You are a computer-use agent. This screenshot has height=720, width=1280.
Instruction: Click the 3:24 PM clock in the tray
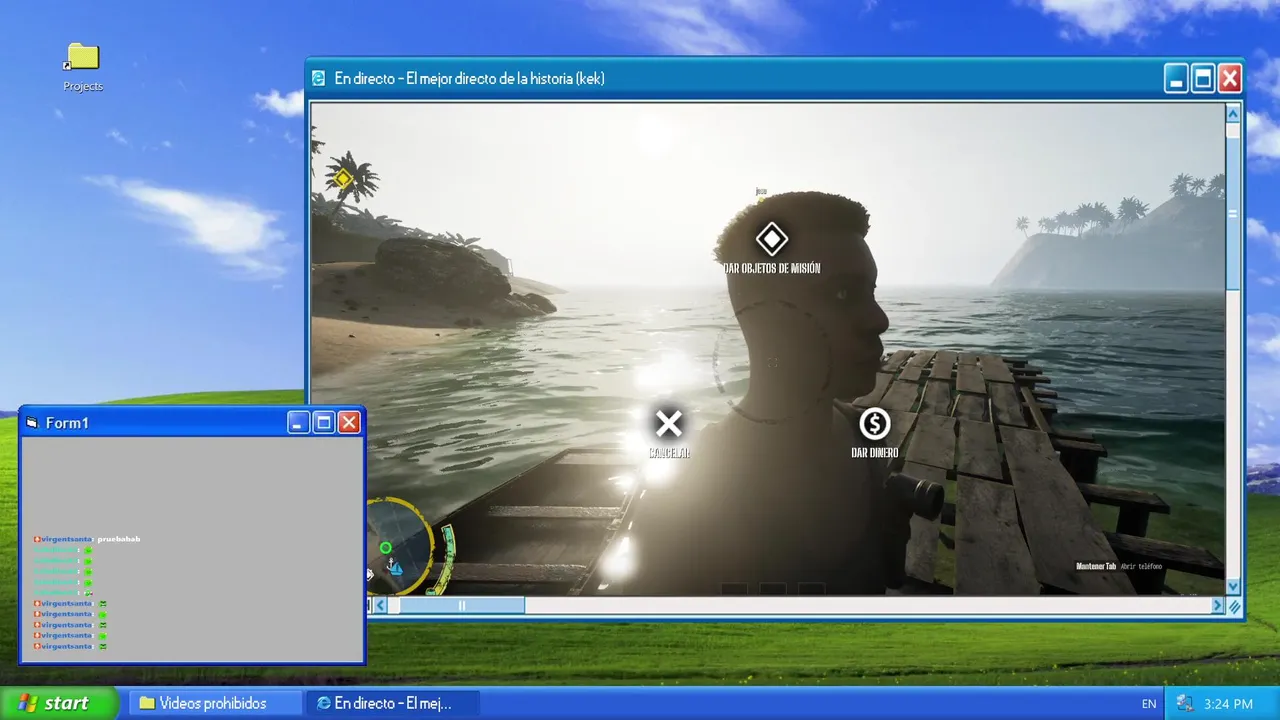[x=1228, y=704]
